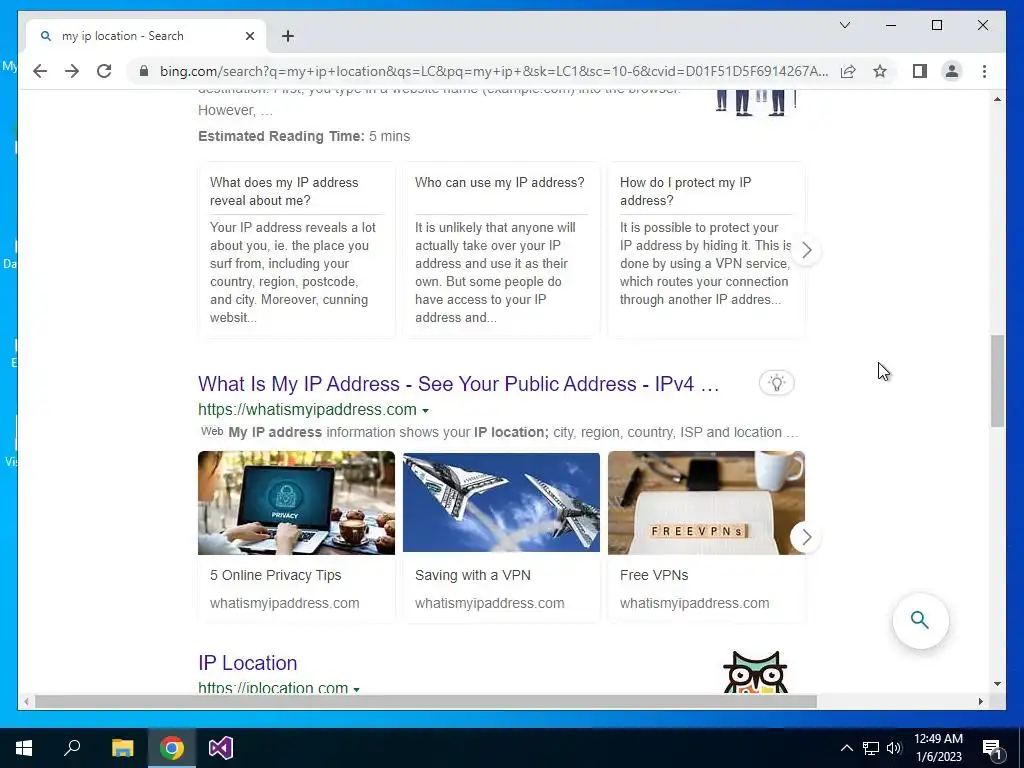The image size is (1024, 768).
Task: Close the 'my ip location - Search' tab
Action: [x=249, y=36]
